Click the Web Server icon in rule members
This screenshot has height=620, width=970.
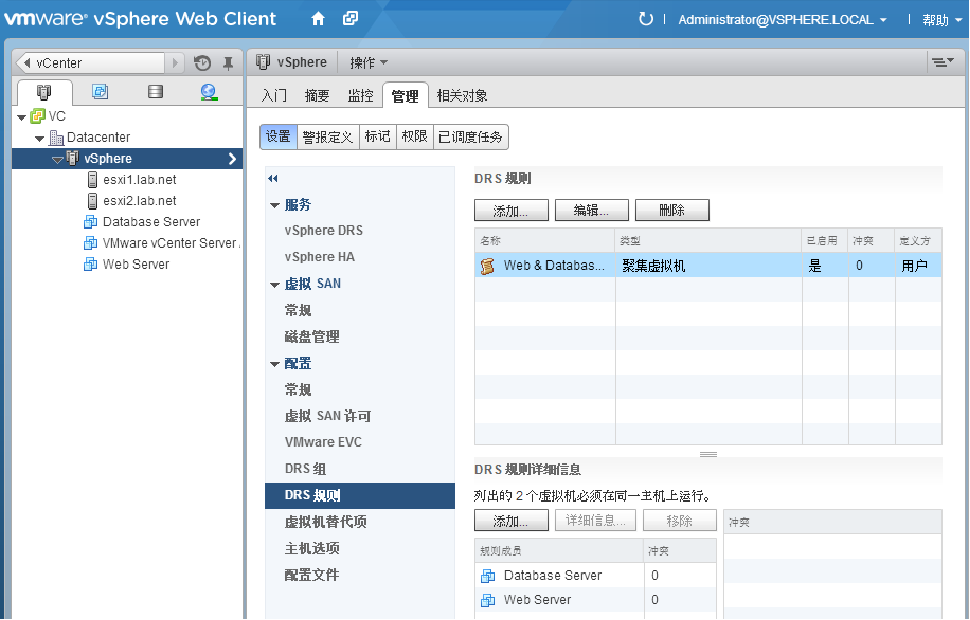(x=488, y=600)
